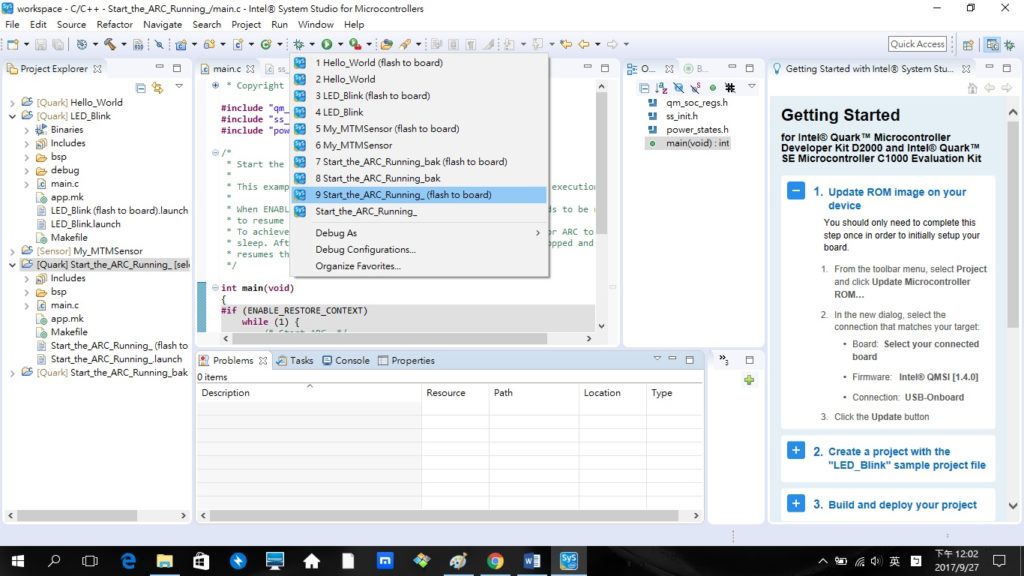The height and width of the screenshot is (576, 1024).
Task: Collapse all in Project Explorer toolbar
Action: pyautogui.click(x=140, y=88)
